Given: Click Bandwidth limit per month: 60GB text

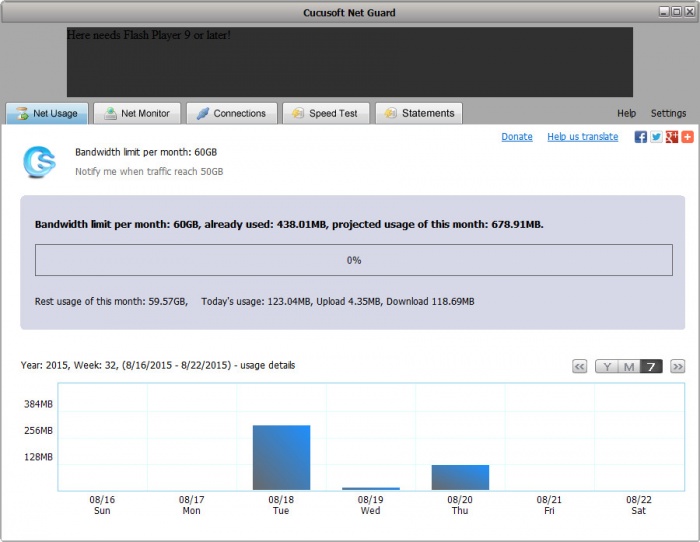Looking at the screenshot, I should (146, 152).
